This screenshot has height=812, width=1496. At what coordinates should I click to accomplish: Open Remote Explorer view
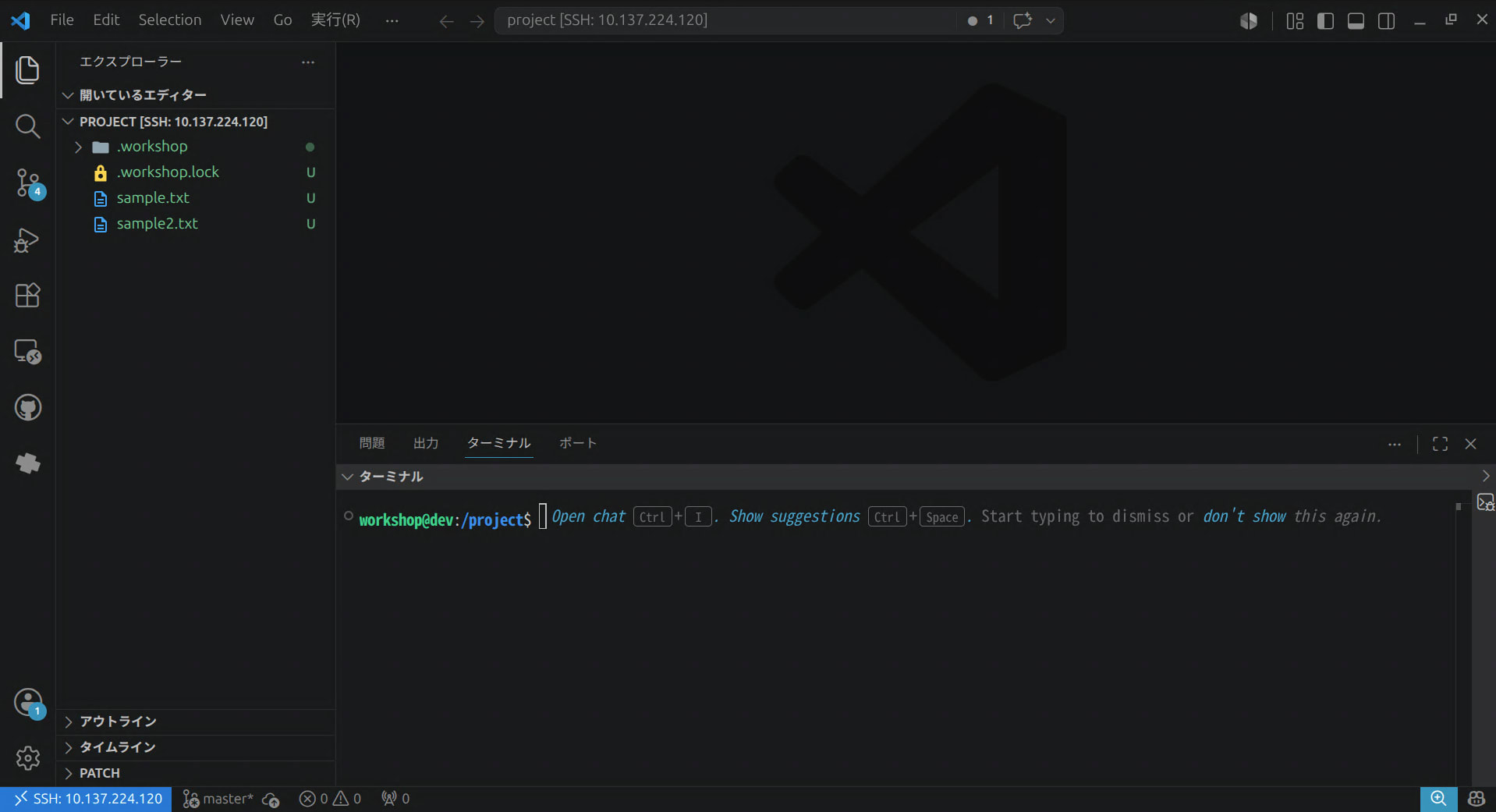point(27,352)
